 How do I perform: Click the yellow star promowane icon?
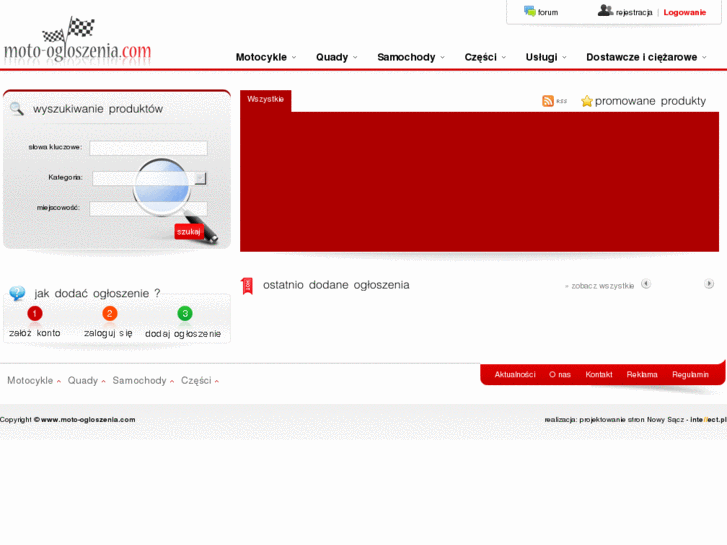tap(587, 101)
